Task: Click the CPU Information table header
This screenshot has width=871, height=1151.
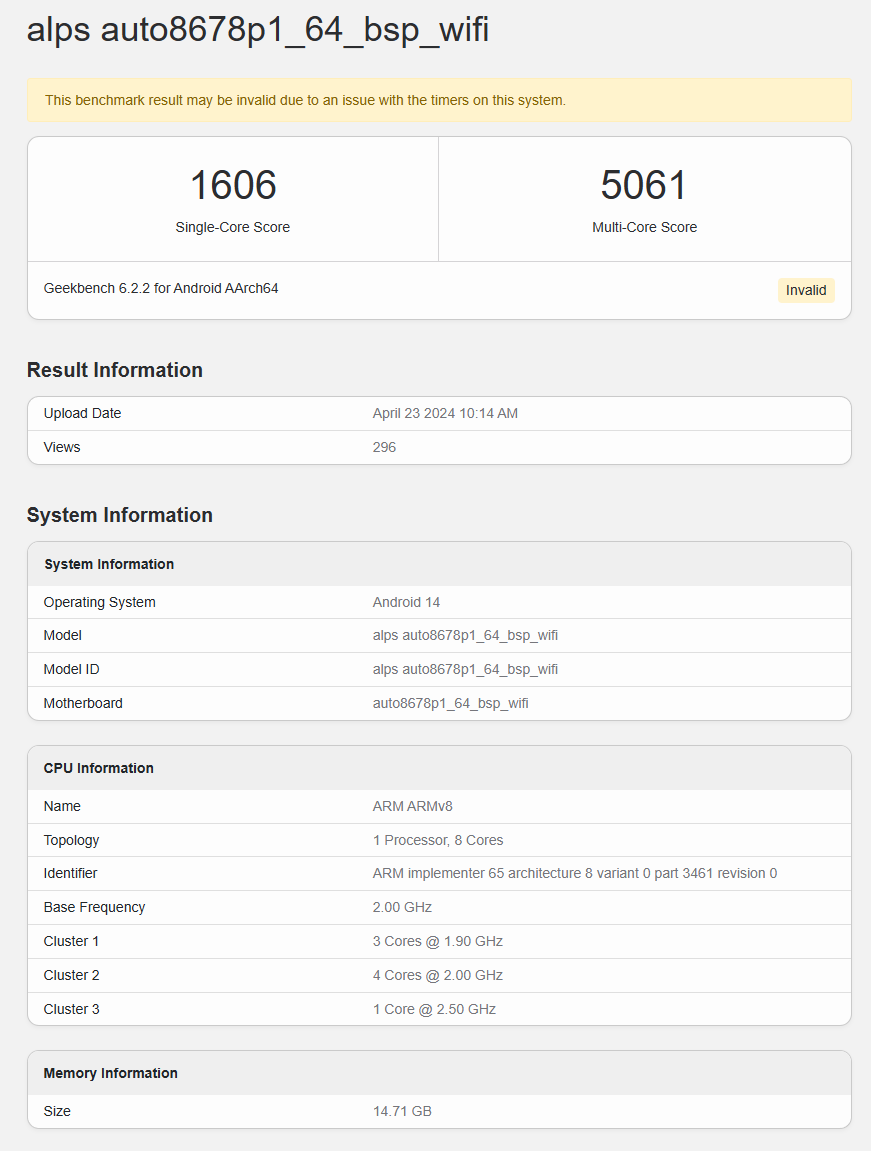Action: 98,768
